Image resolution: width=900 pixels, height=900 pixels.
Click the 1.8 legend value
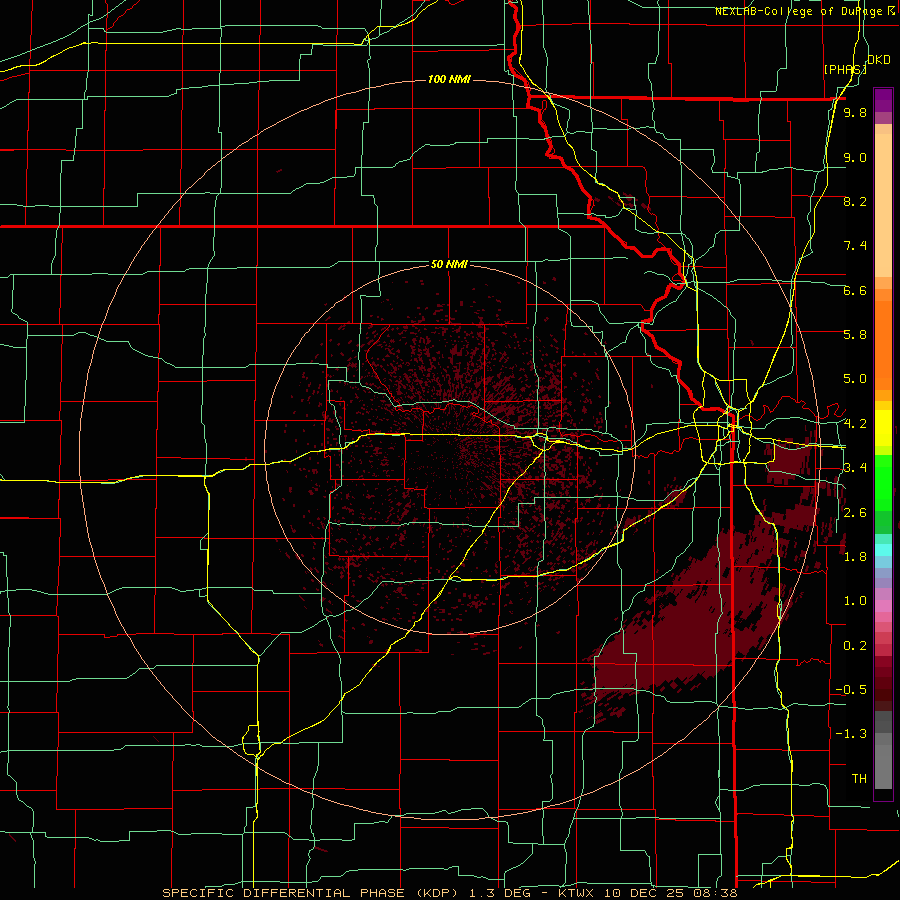click(x=855, y=557)
